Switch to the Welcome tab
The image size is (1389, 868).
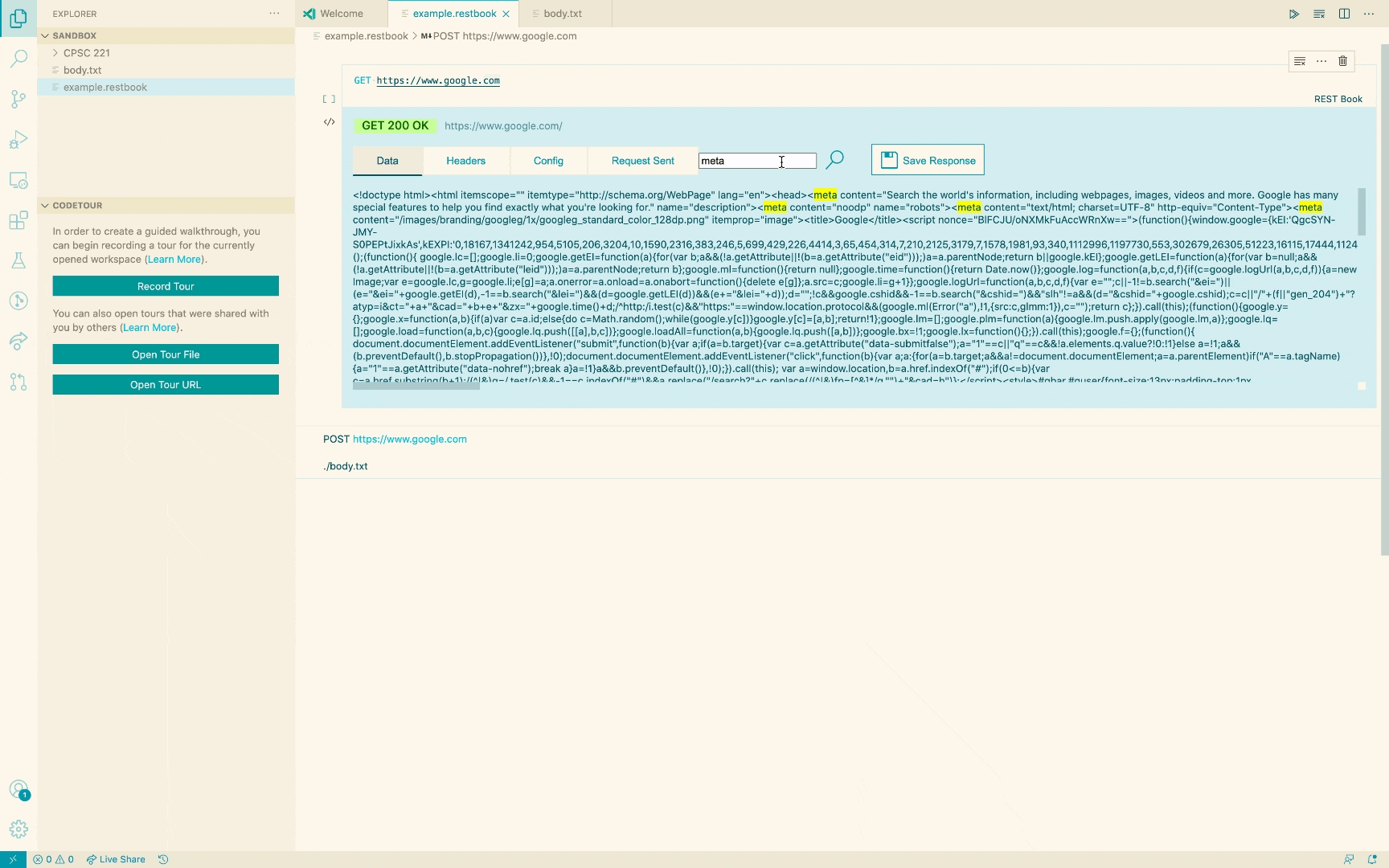coord(342,14)
